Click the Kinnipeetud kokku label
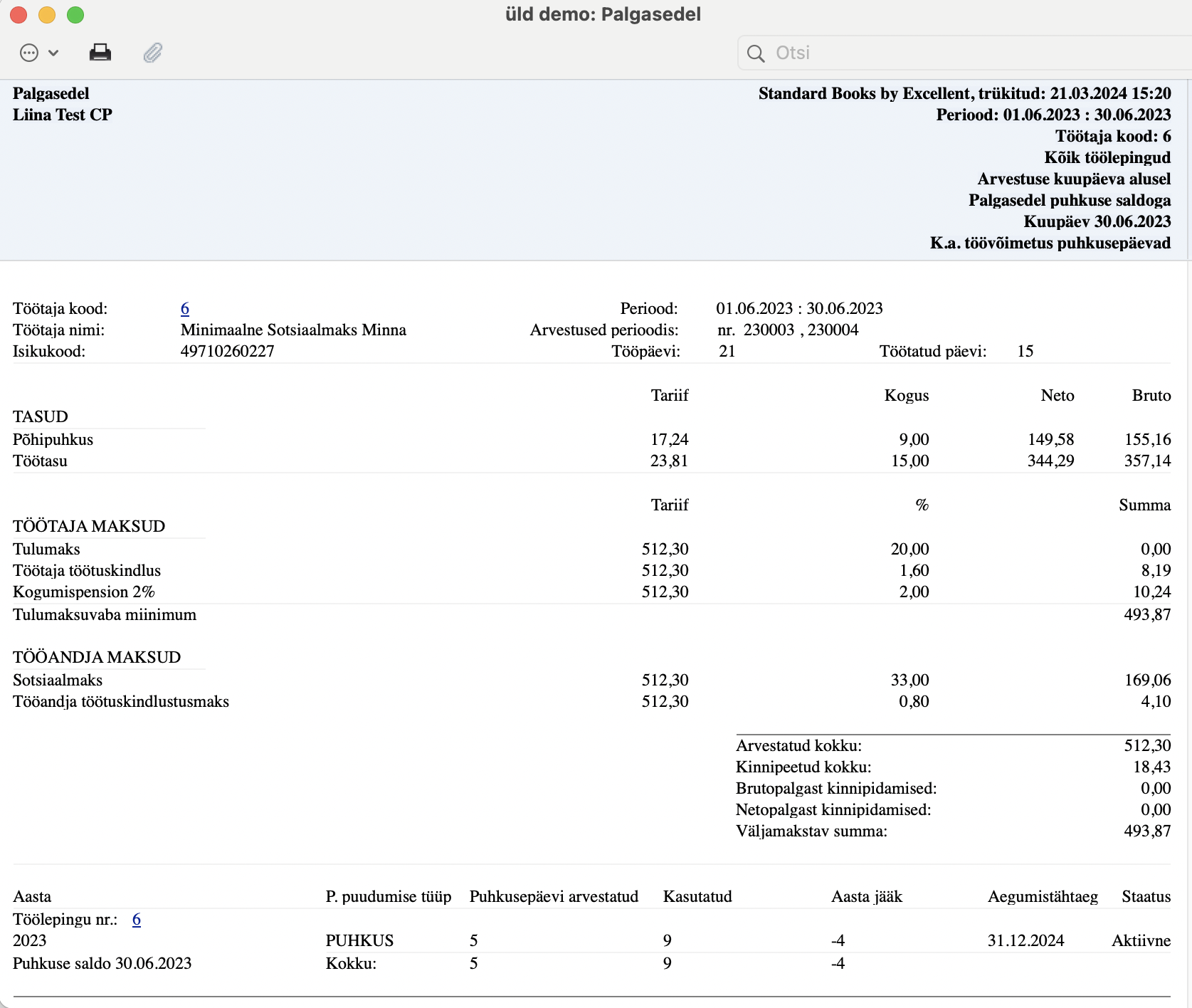This screenshot has width=1192, height=1008. [803, 767]
